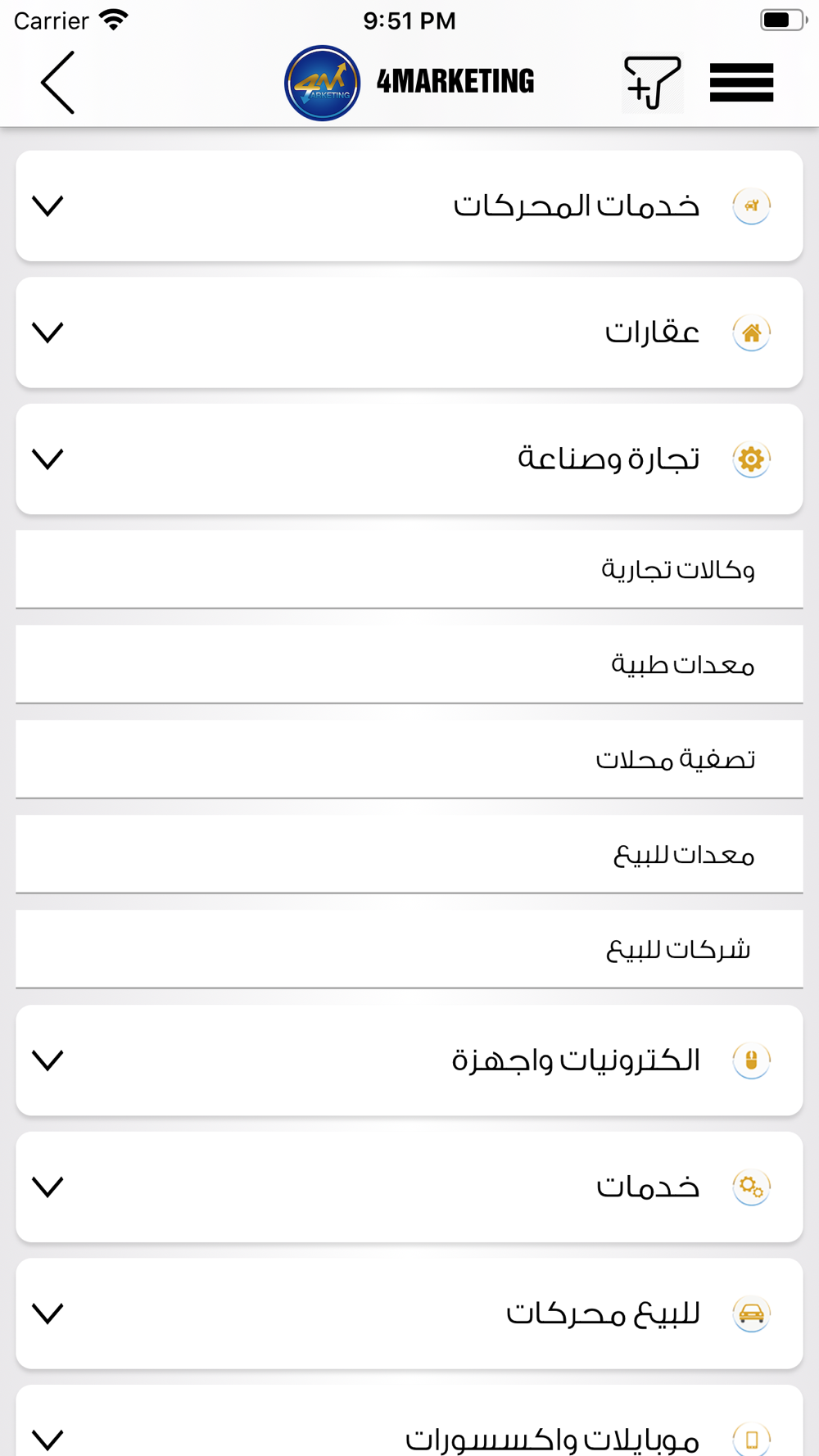
Task: Choose the شركات للبيع subcategory row
Action: click(x=409, y=949)
